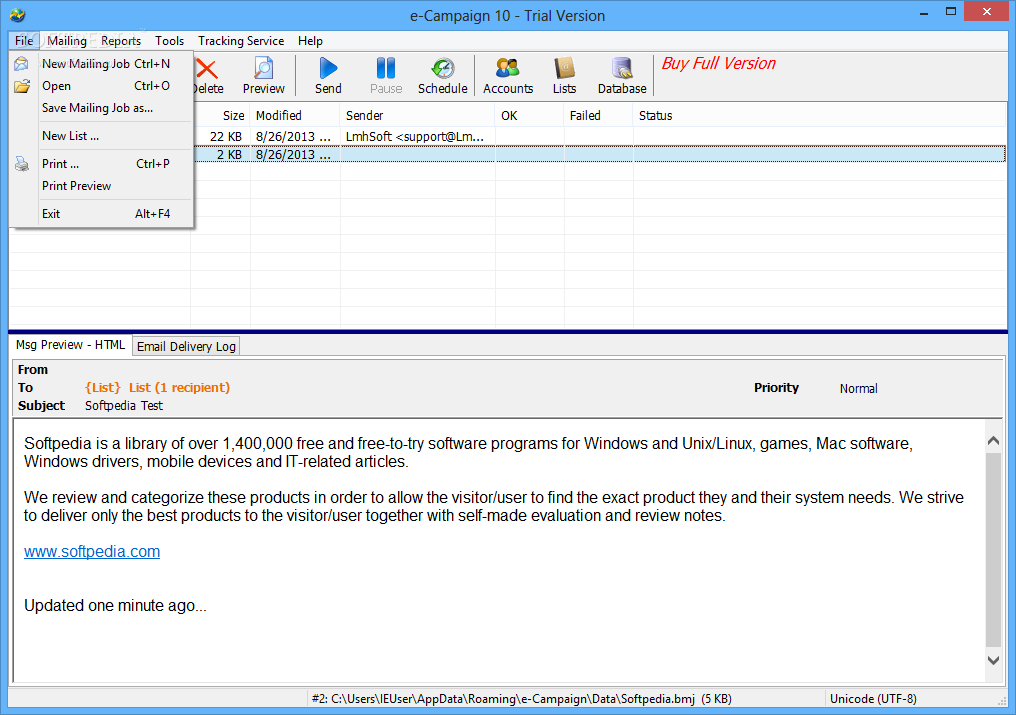This screenshot has width=1016, height=715.
Task: Click the e-Campaign app icon in title bar
Action: point(17,15)
